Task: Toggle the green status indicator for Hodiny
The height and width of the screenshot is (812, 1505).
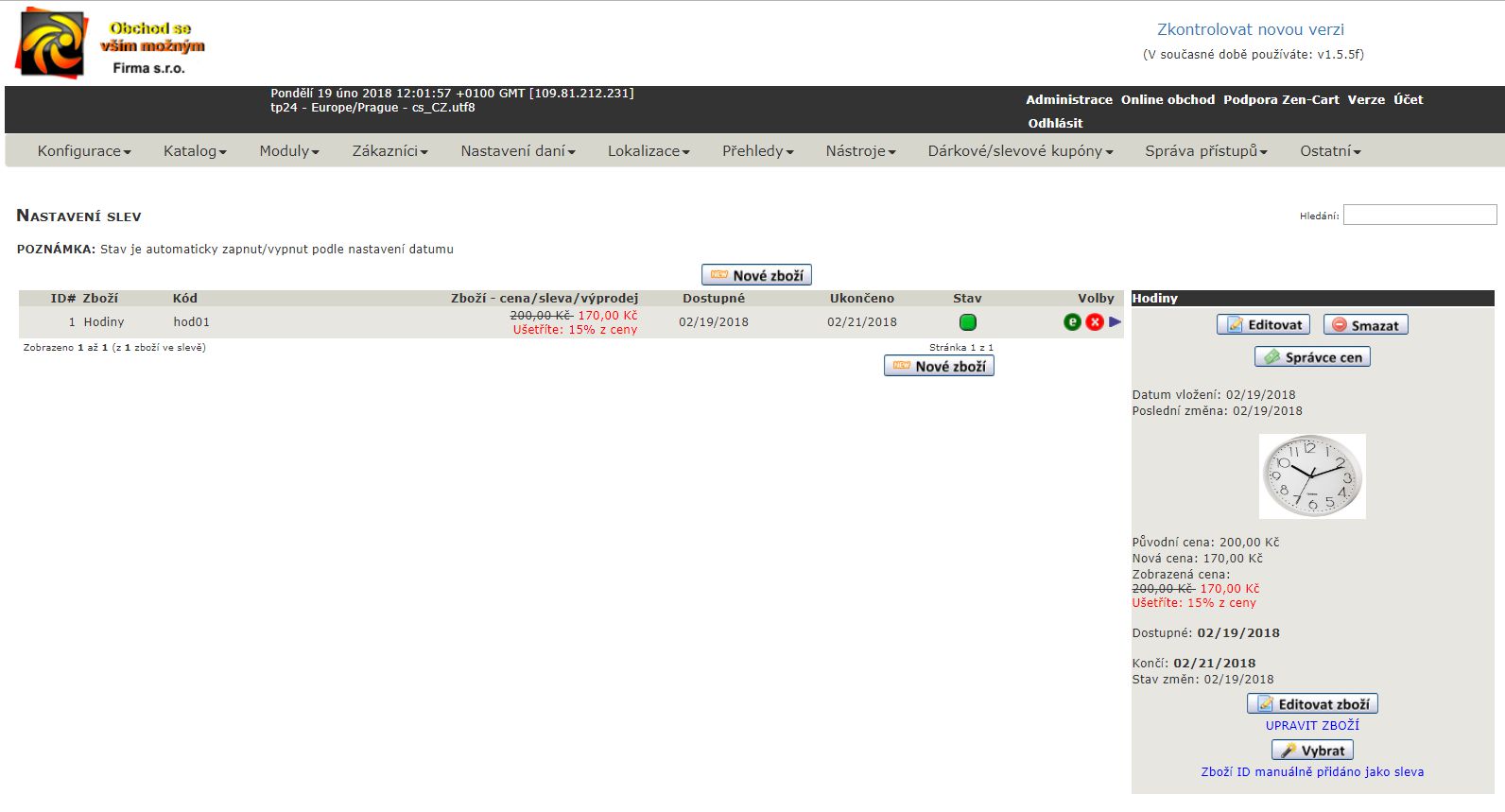Action: tap(967, 322)
